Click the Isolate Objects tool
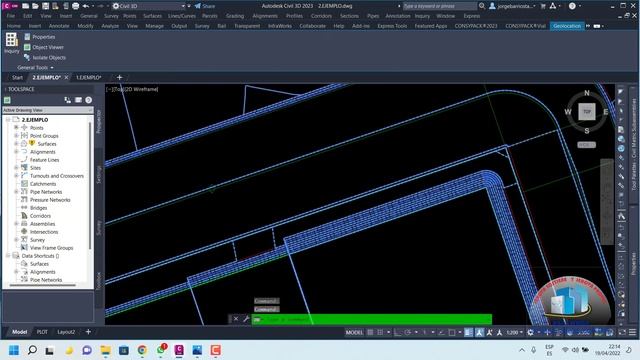The height and width of the screenshot is (360, 640). pos(45,58)
